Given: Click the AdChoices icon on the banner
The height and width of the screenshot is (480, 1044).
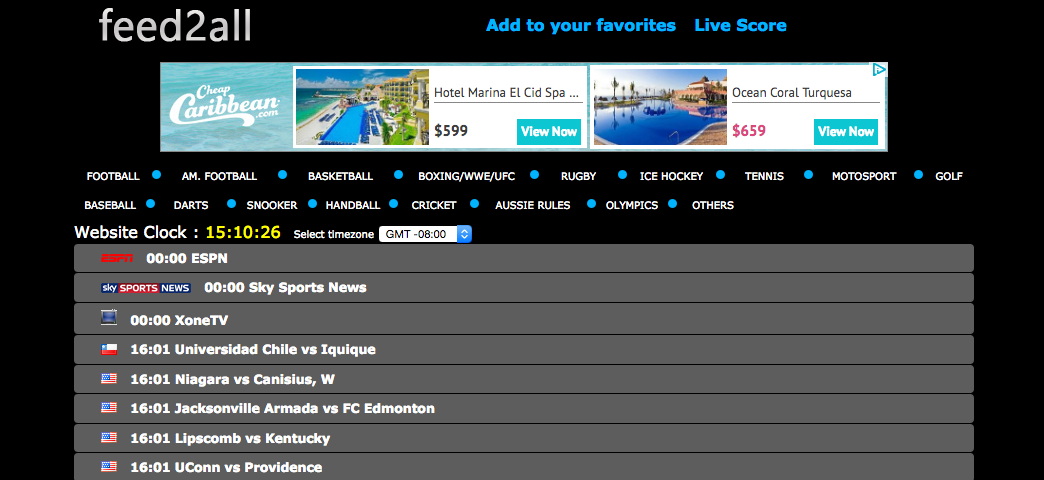Looking at the screenshot, I should 879,69.
